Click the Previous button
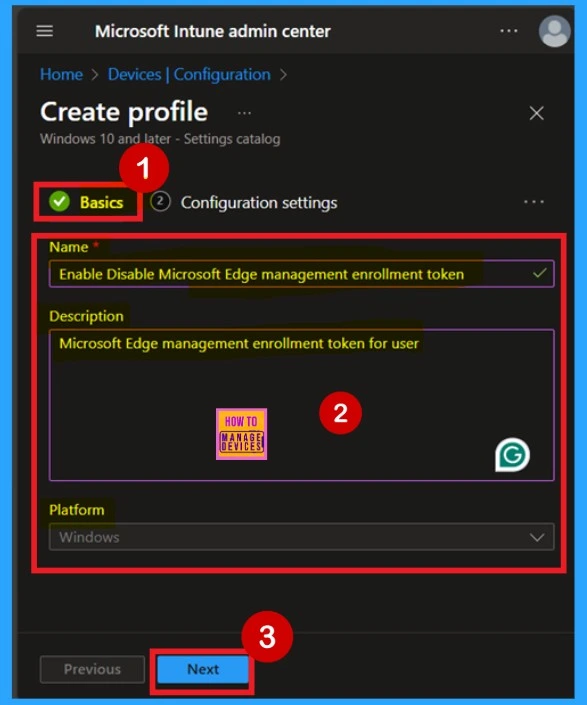Viewport: 587px width, 705px height. tap(92, 669)
